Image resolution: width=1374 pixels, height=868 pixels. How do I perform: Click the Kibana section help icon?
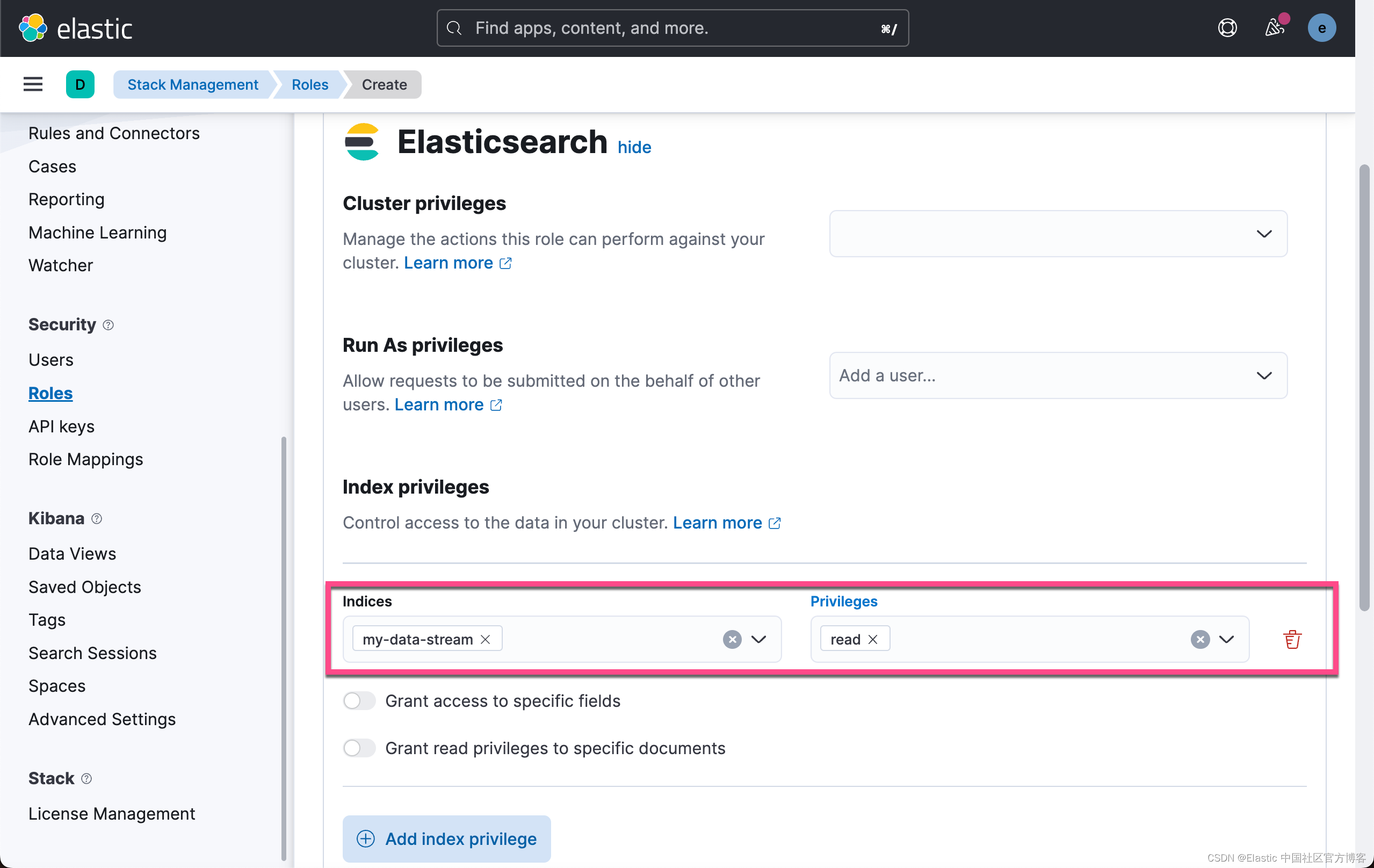[97, 519]
